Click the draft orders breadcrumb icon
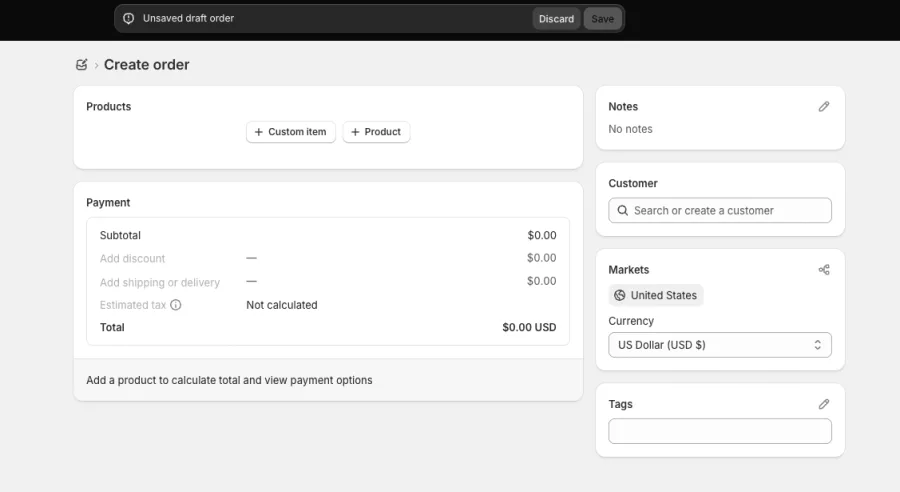The height and width of the screenshot is (492, 900). (82, 65)
